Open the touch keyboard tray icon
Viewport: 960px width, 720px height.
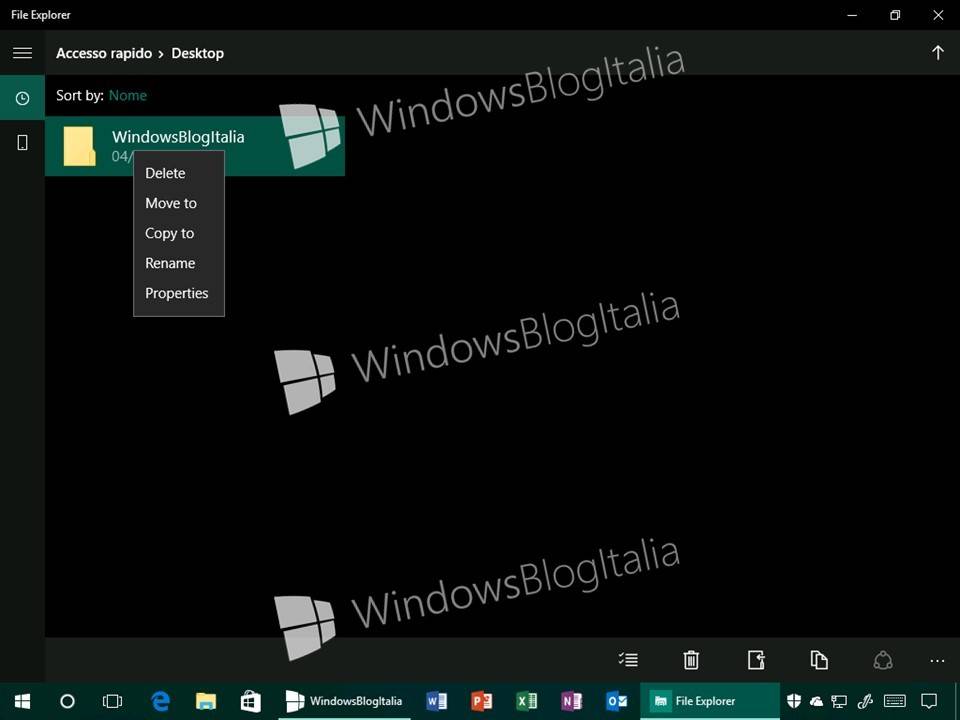[895, 701]
